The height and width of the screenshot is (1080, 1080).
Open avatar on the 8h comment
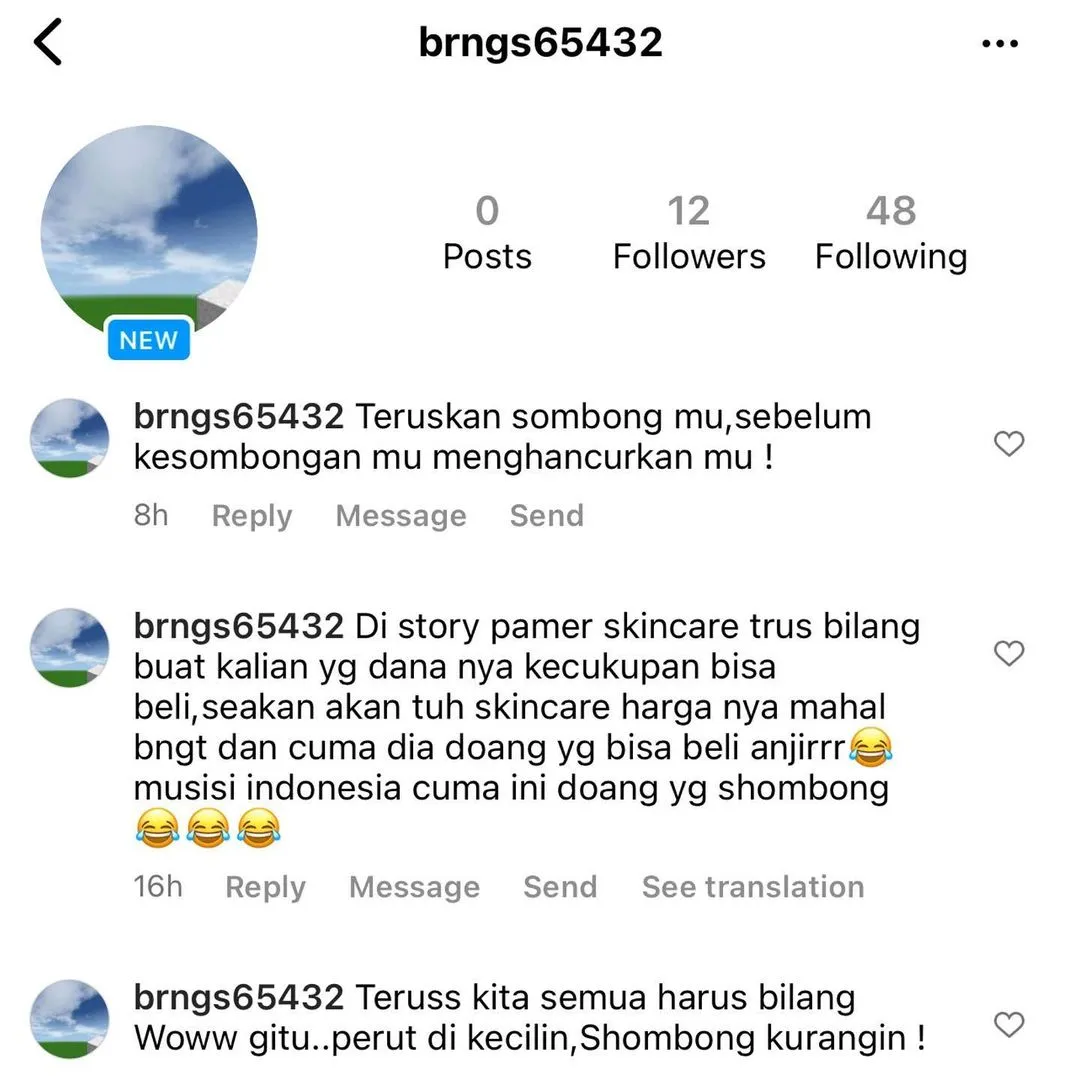point(70,437)
